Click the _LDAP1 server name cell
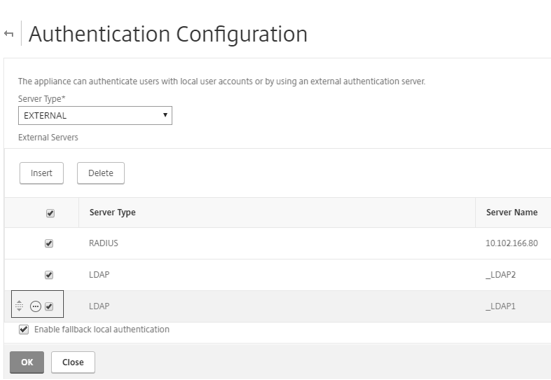This screenshot has height=380, width=551. (x=501, y=306)
